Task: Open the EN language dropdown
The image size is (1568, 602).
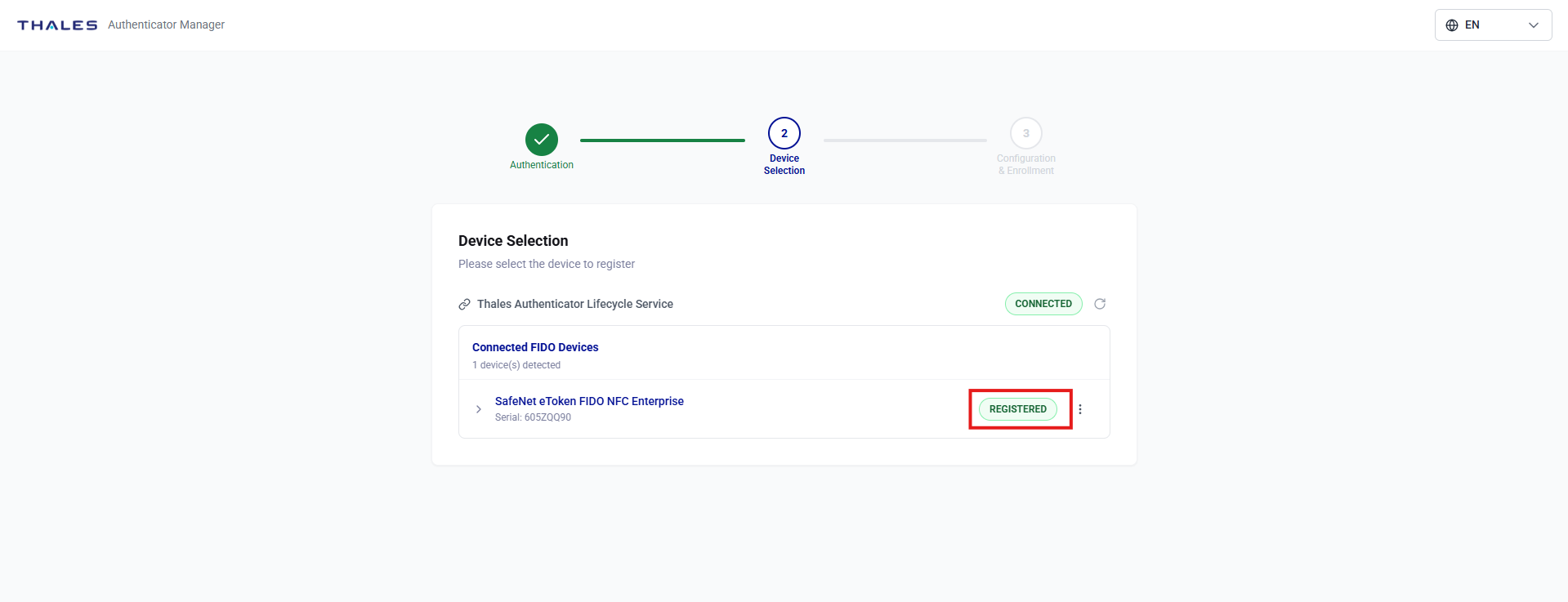Action: [1493, 25]
